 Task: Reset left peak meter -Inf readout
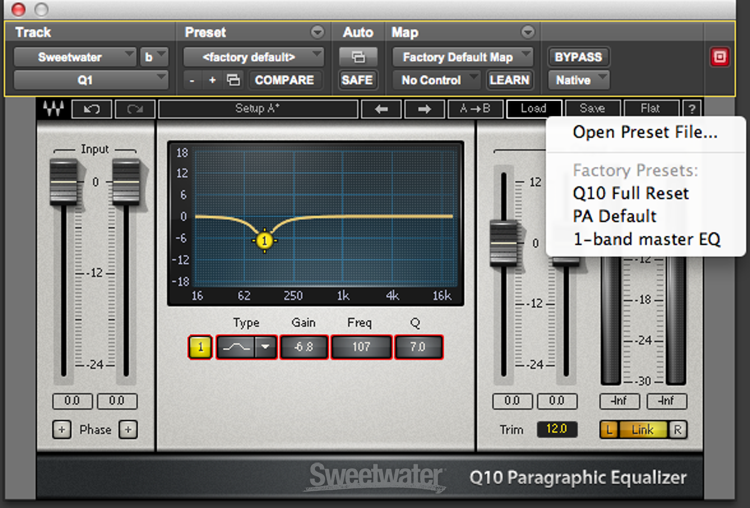619,401
